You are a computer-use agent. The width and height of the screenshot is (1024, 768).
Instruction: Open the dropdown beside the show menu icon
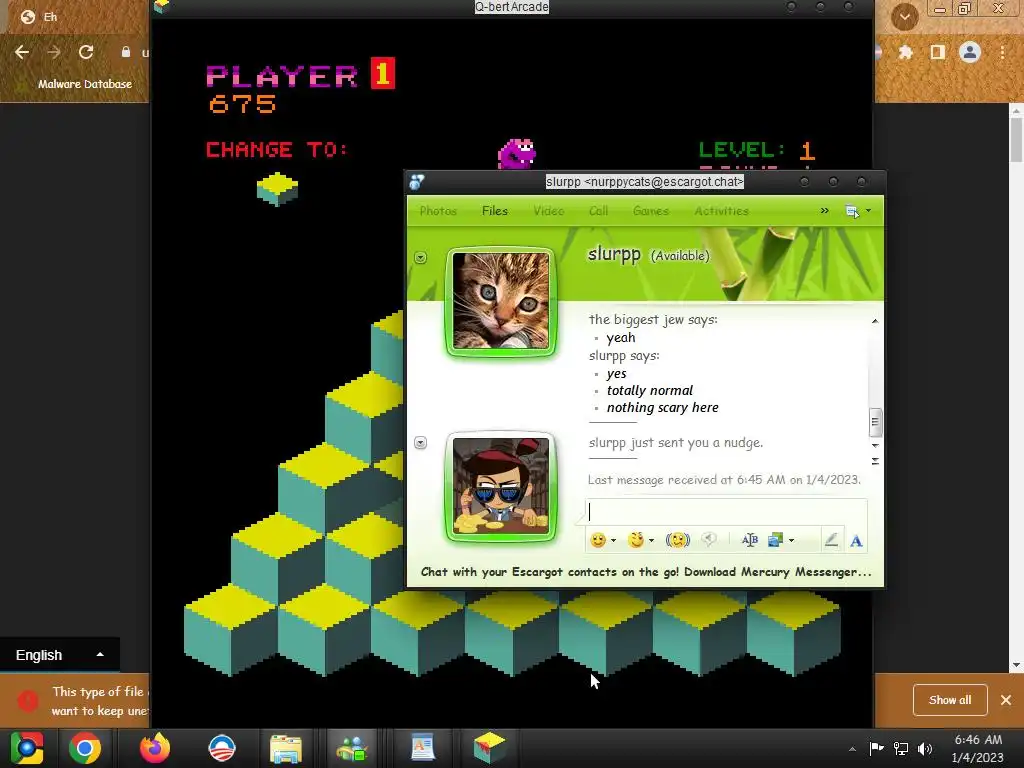(x=868, y=211)
